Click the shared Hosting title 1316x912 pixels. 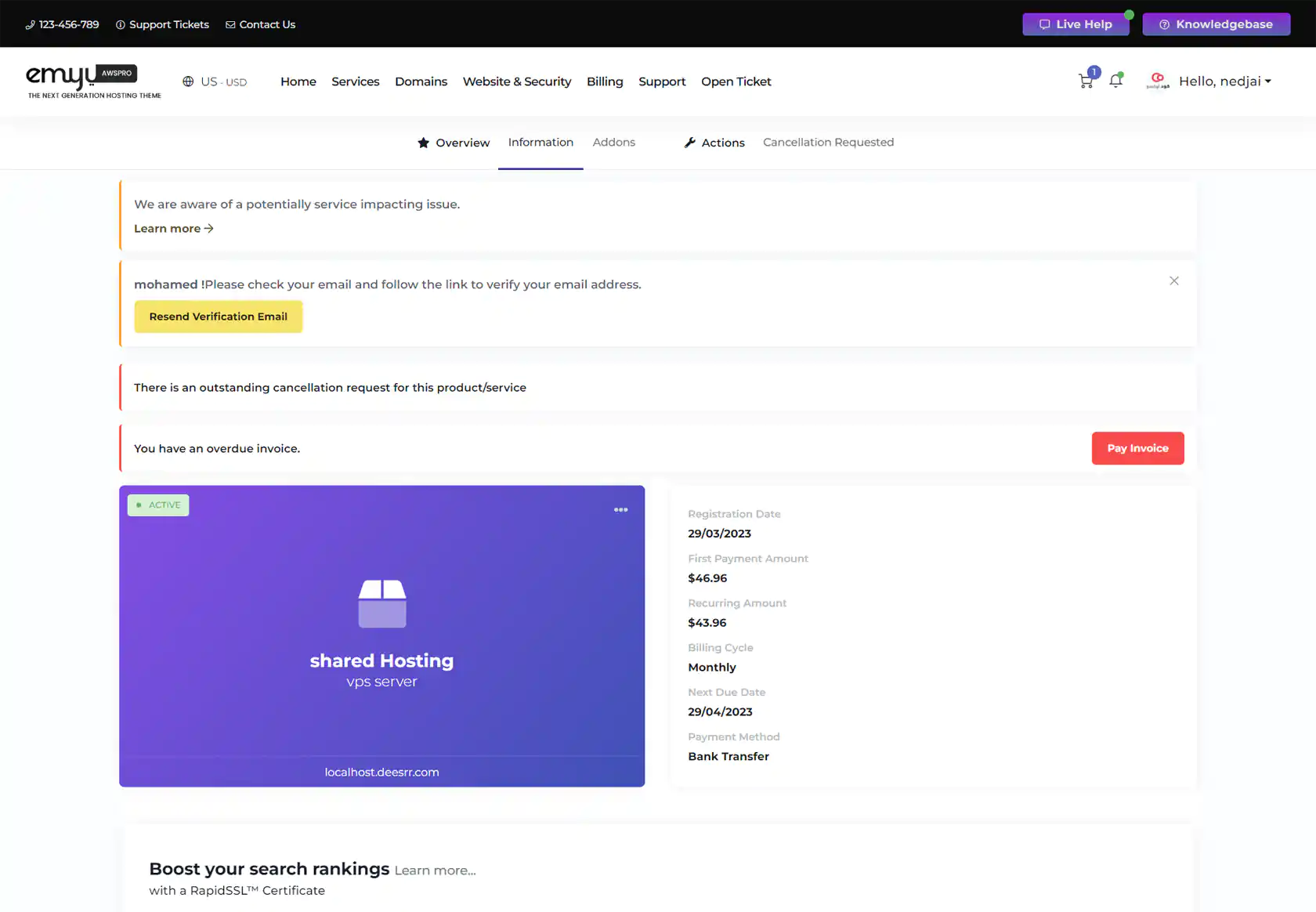point(382,661)
